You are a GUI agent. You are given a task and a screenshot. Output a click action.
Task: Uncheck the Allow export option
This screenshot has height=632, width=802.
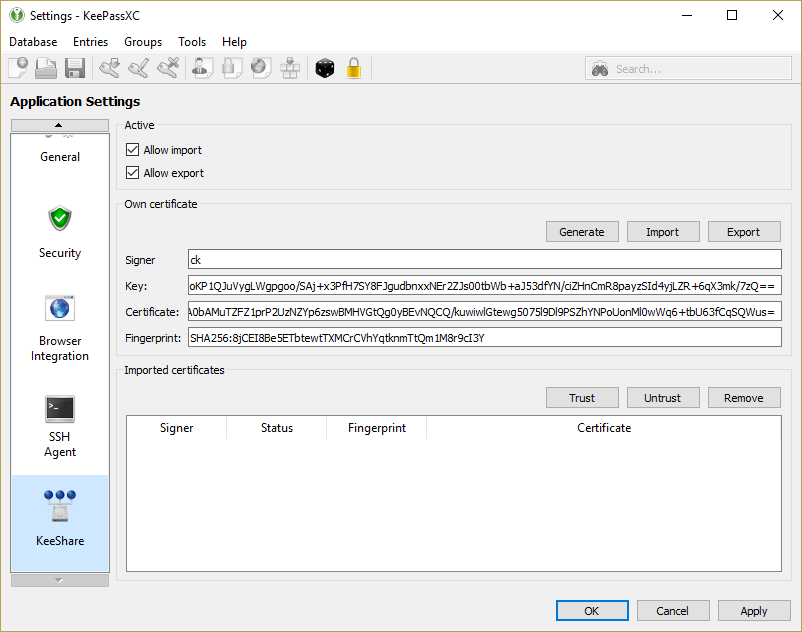[x=134, y=172]
